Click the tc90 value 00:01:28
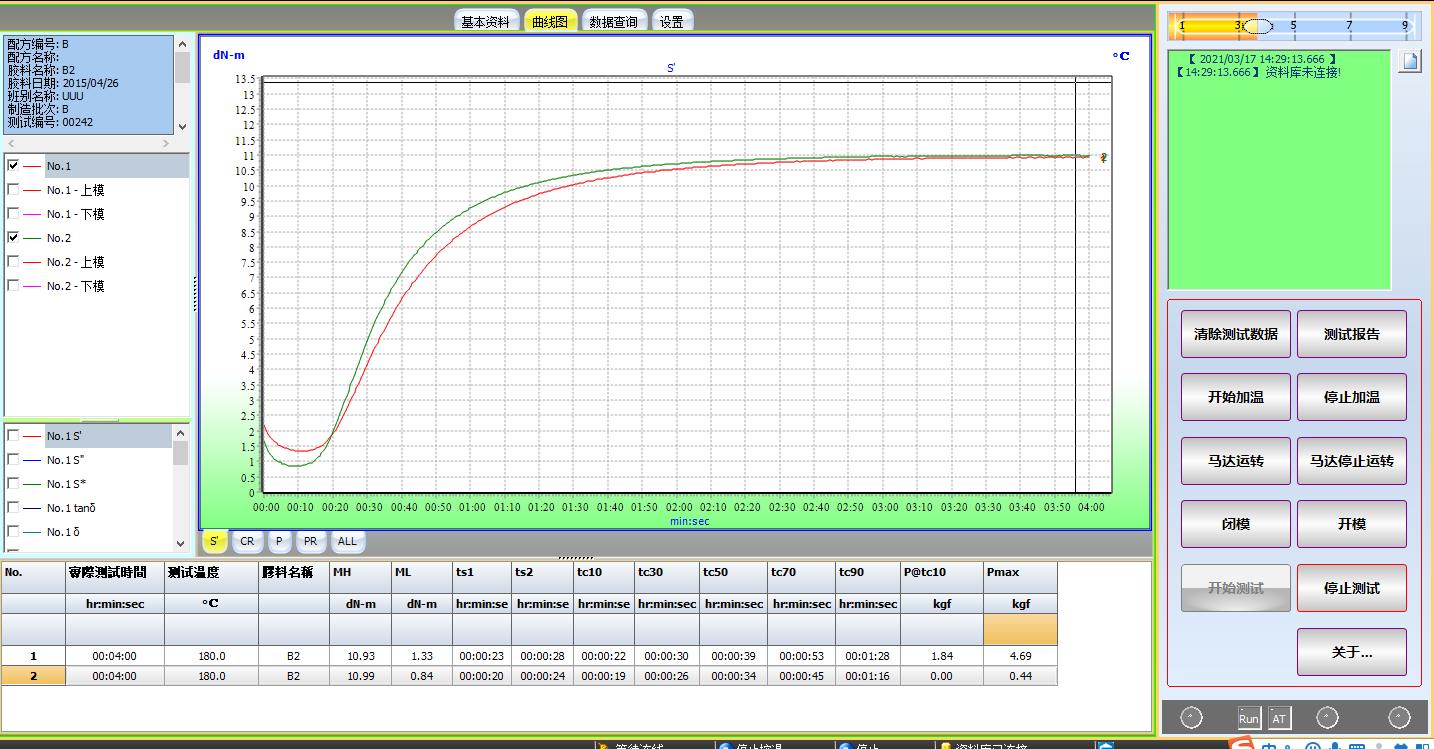 click(867, 656)
